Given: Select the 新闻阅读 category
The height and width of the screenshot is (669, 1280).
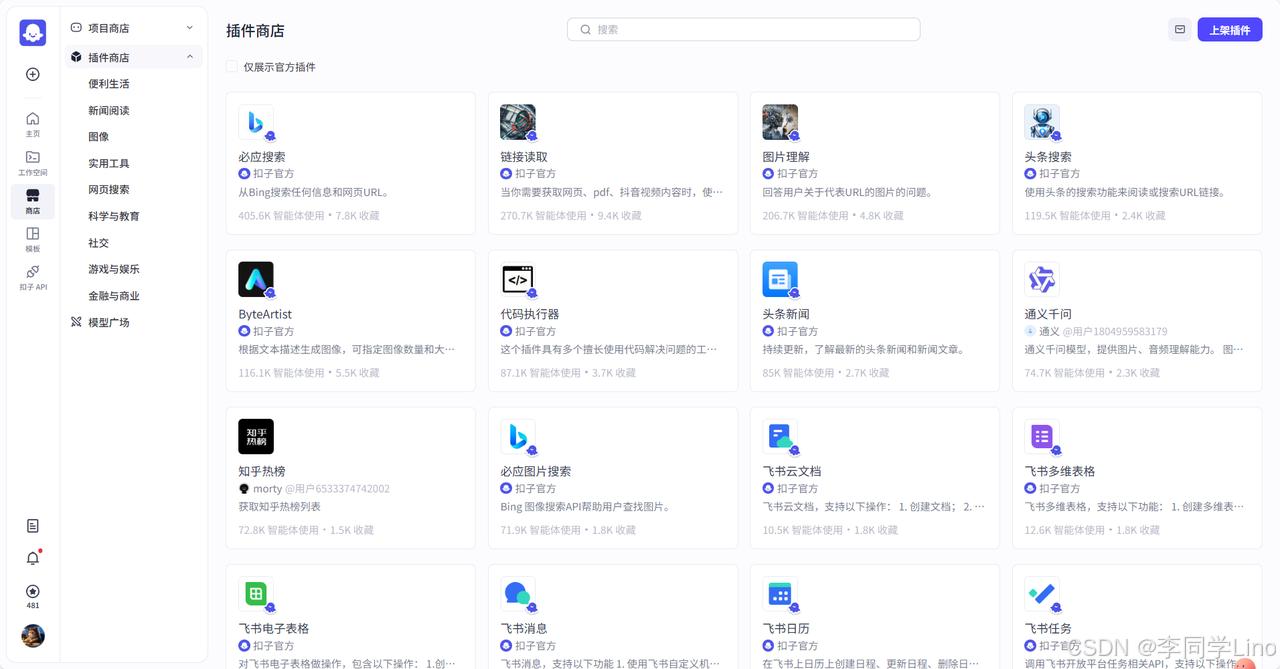Looking at the screenshot, I should pos(109,111).
